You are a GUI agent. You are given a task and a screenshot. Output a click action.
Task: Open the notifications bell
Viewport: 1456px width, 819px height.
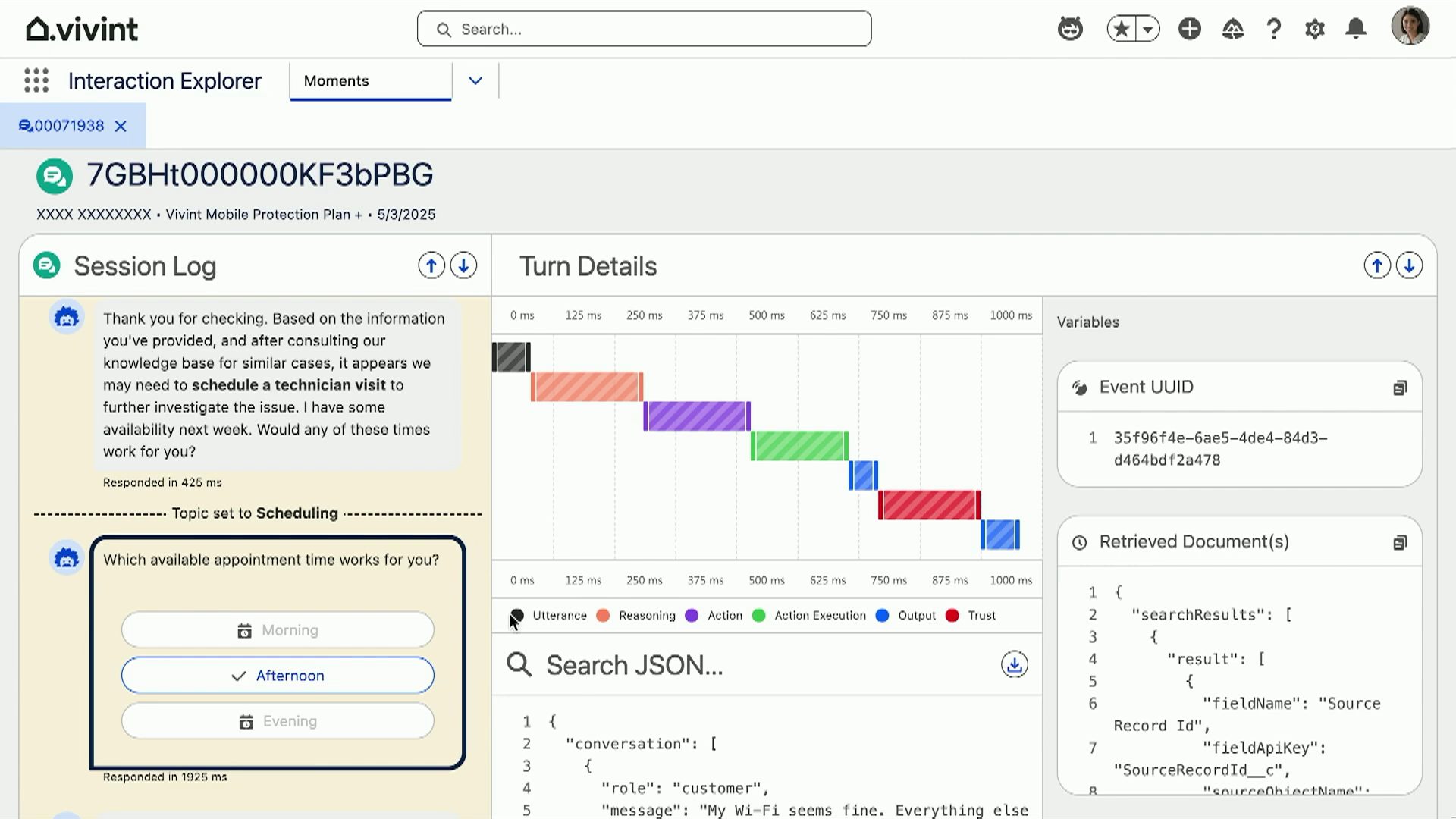click(x=1356, y=29)
